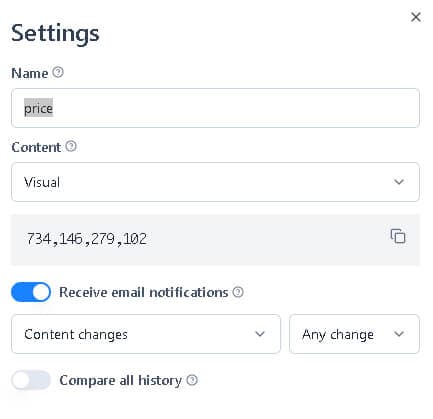Click the help icon after Compare all history
The height and width of the screenshot is (419, 433).
(192, 380)
